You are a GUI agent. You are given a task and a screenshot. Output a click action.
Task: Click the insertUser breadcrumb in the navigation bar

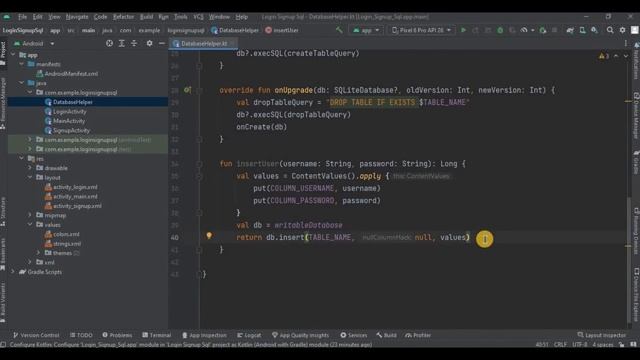282,30
